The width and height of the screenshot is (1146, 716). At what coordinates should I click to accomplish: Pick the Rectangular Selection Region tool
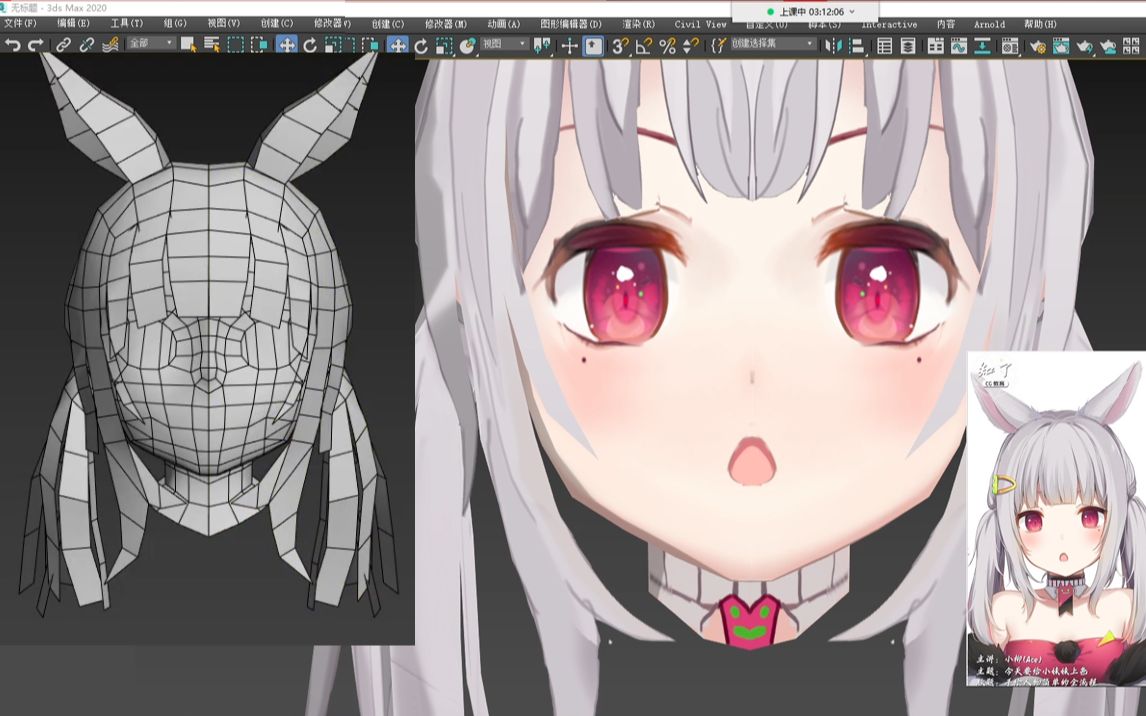235,45
